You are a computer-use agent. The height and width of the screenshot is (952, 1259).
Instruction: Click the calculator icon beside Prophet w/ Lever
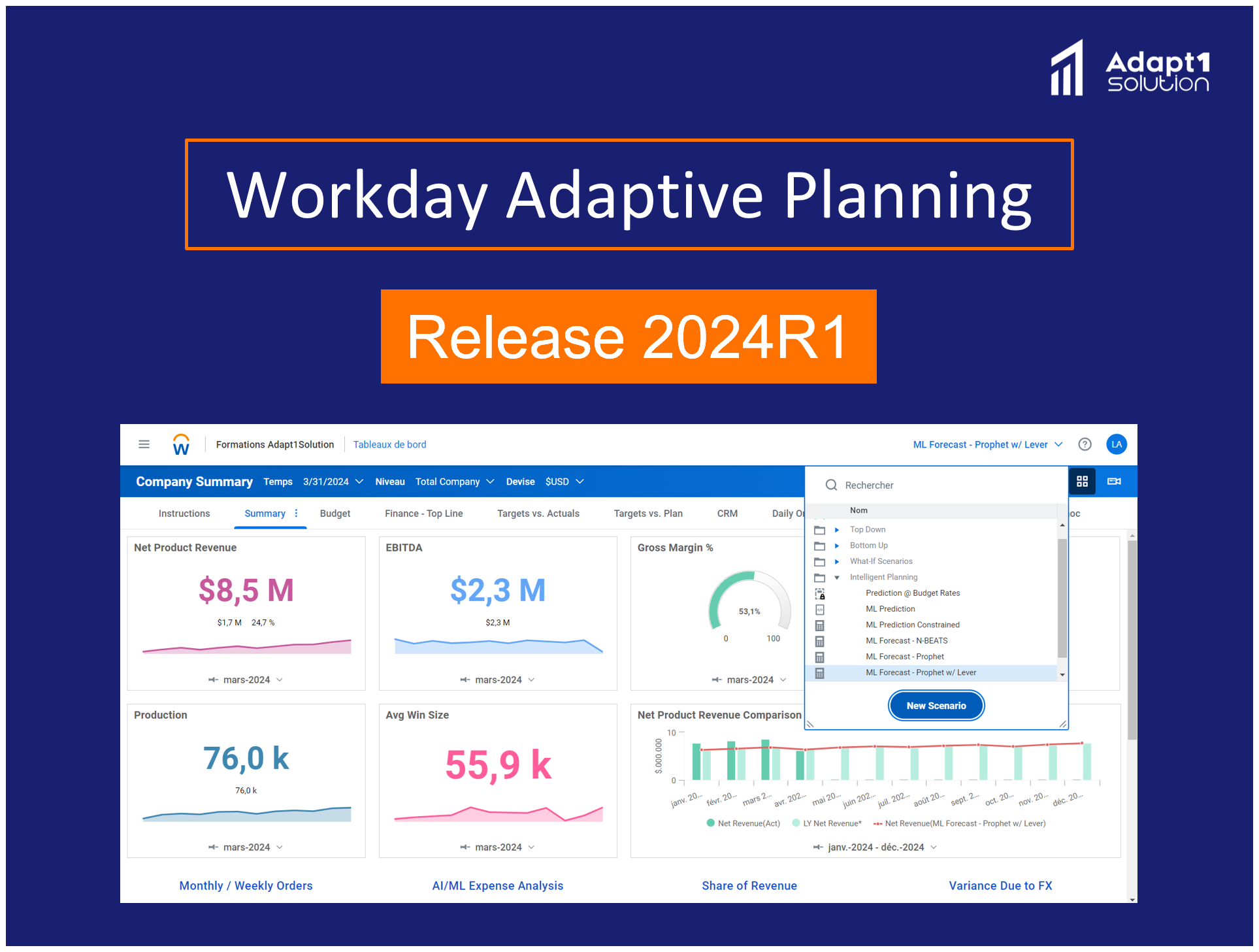819,673
